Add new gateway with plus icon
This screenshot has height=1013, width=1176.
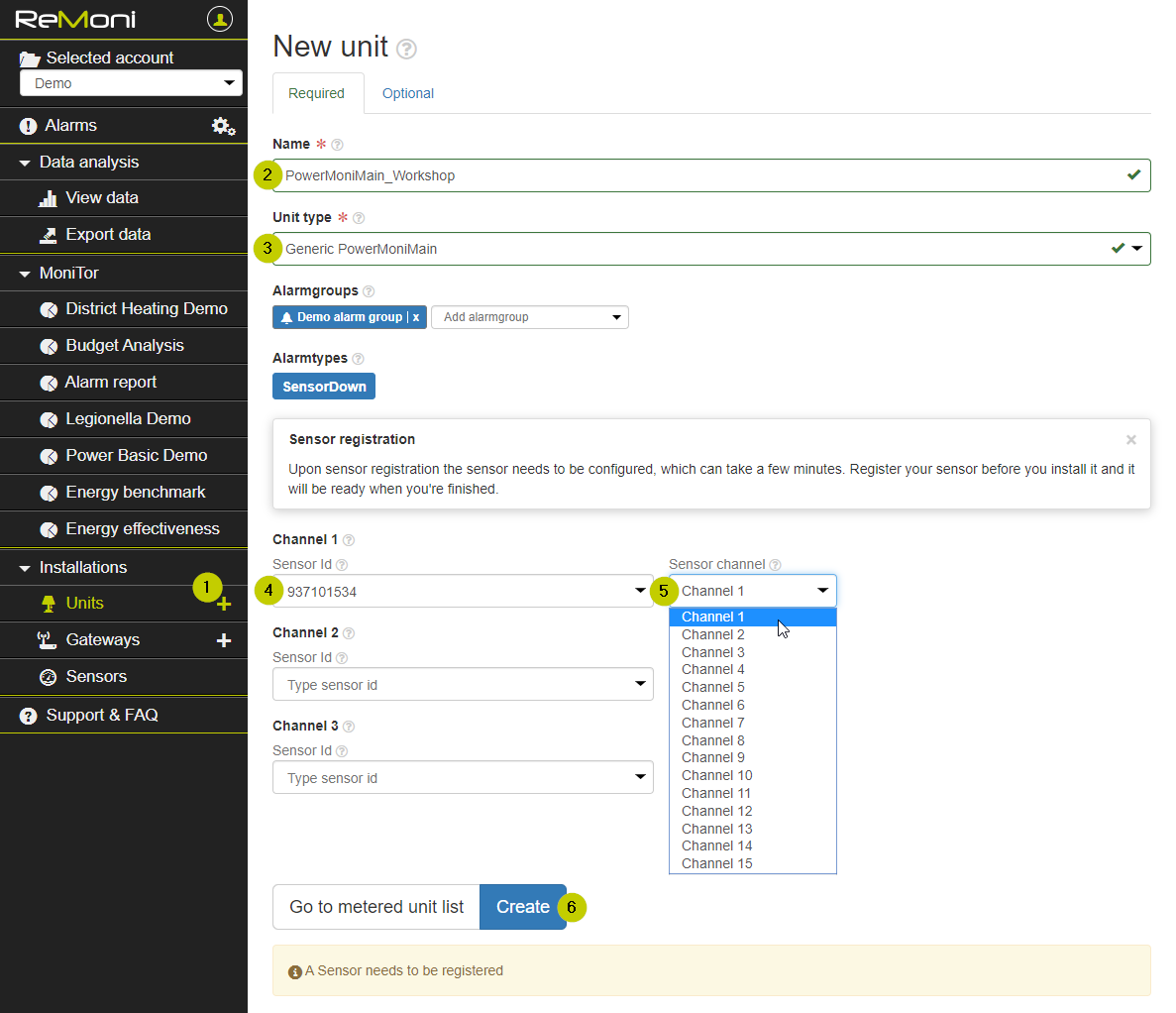coord(224,641)
